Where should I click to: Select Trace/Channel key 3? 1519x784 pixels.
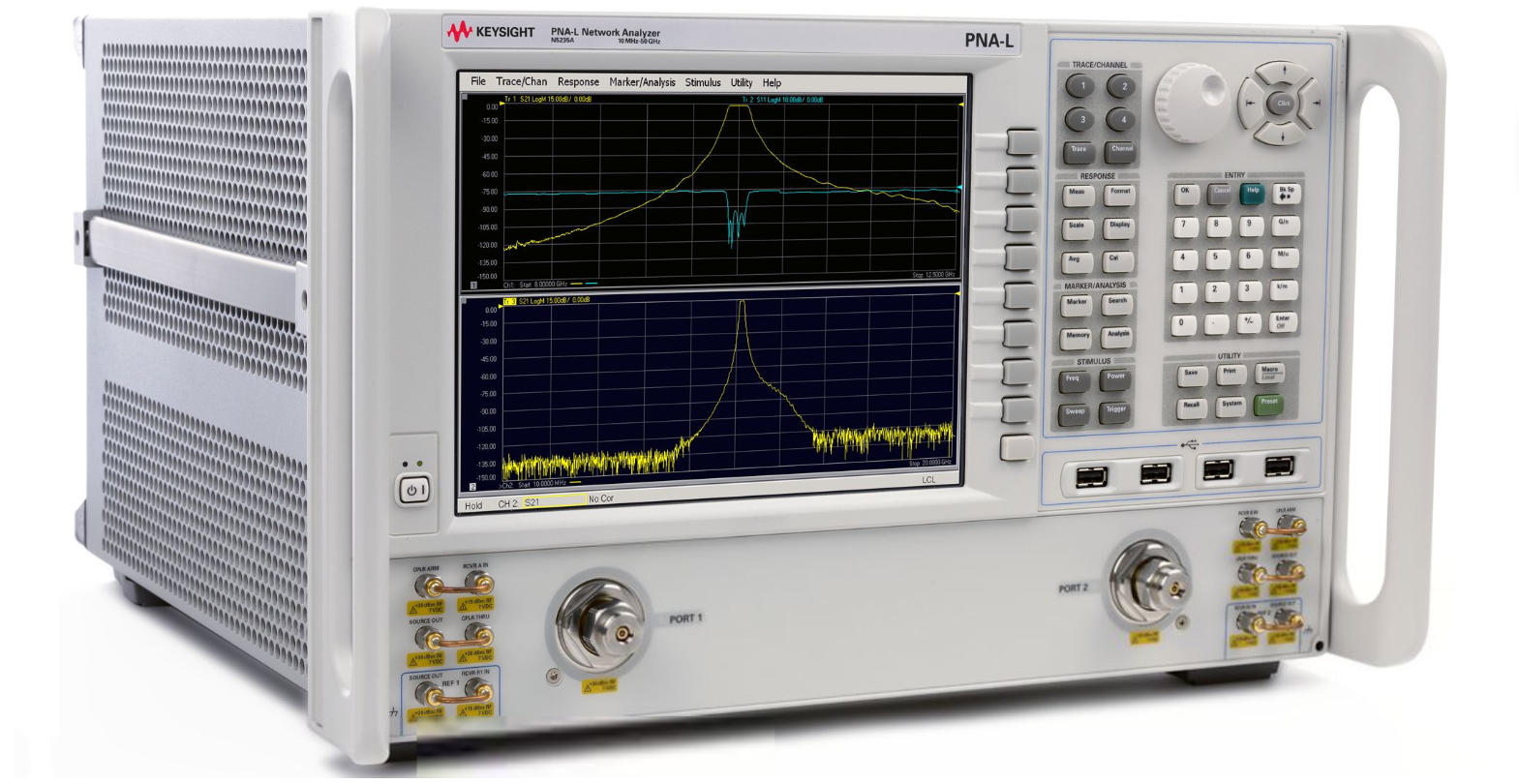pos(1081,120)
